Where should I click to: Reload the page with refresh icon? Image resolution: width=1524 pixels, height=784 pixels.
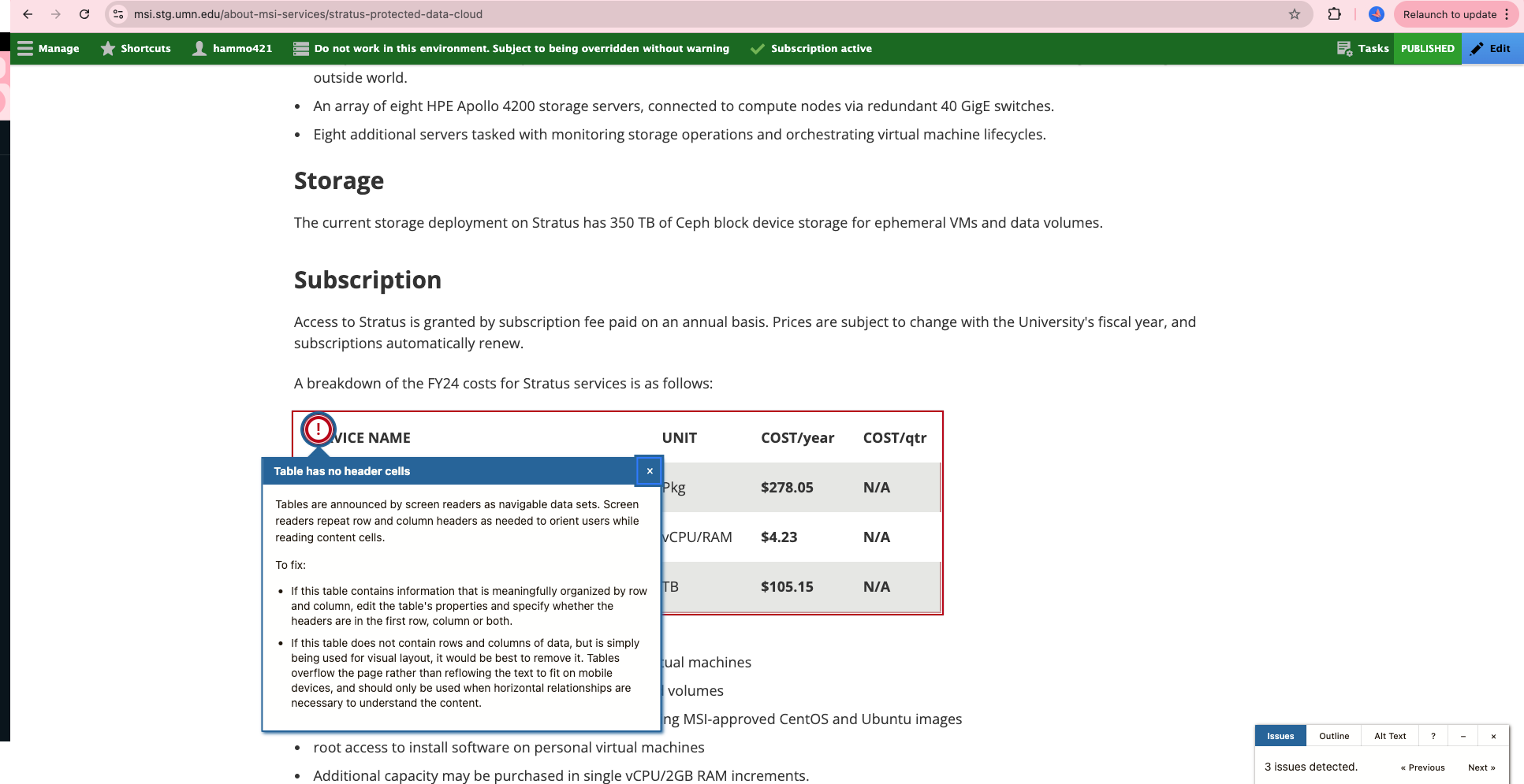click(84, 14)
